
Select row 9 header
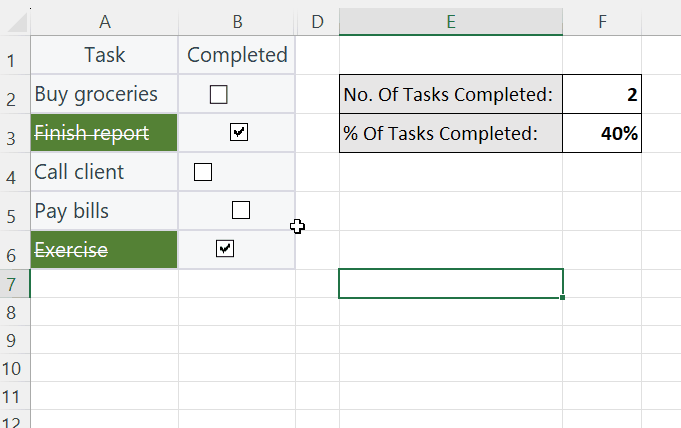[x=15, y=340]
